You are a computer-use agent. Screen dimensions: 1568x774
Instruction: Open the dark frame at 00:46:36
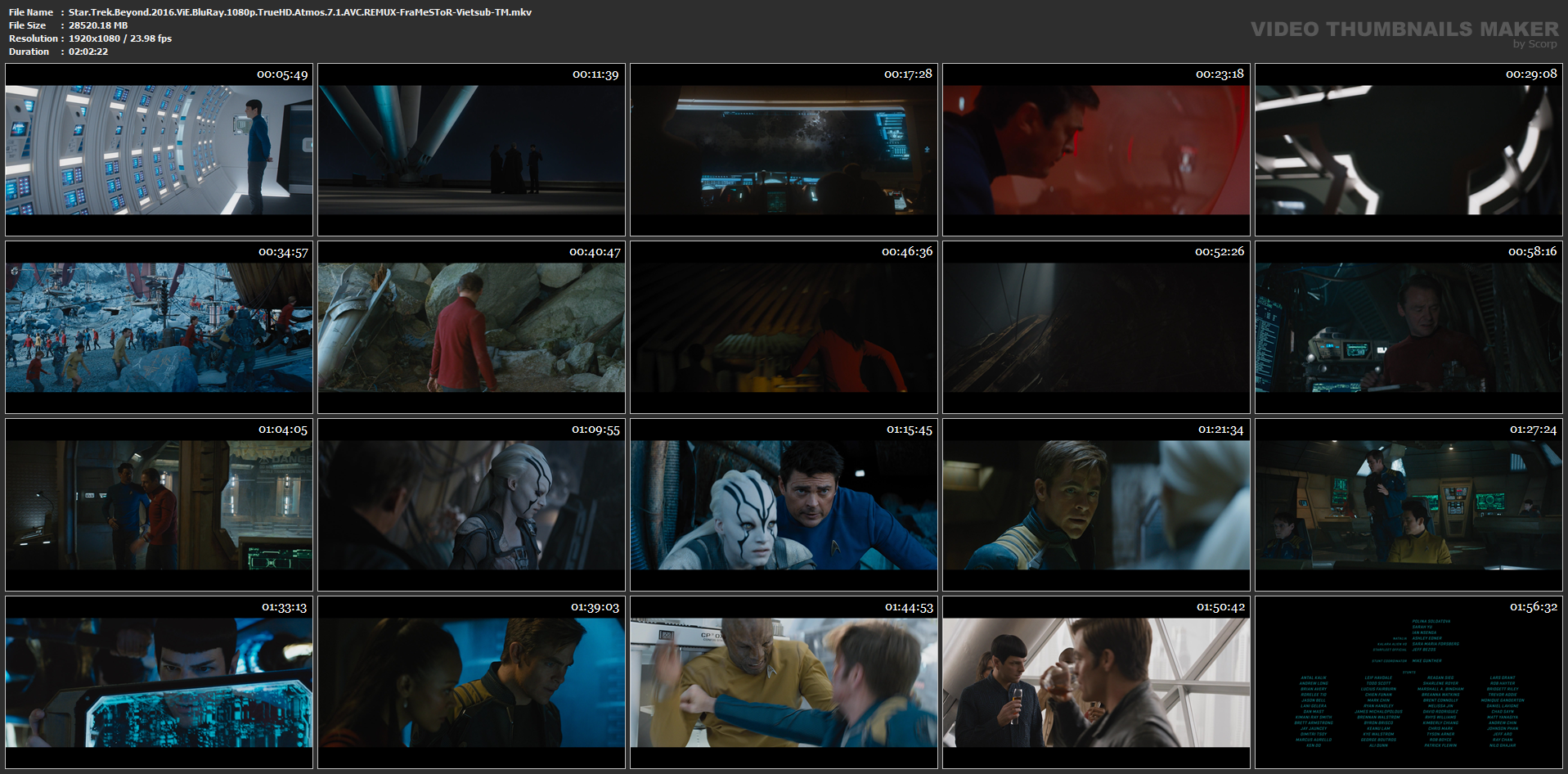[x=784, y=327]
